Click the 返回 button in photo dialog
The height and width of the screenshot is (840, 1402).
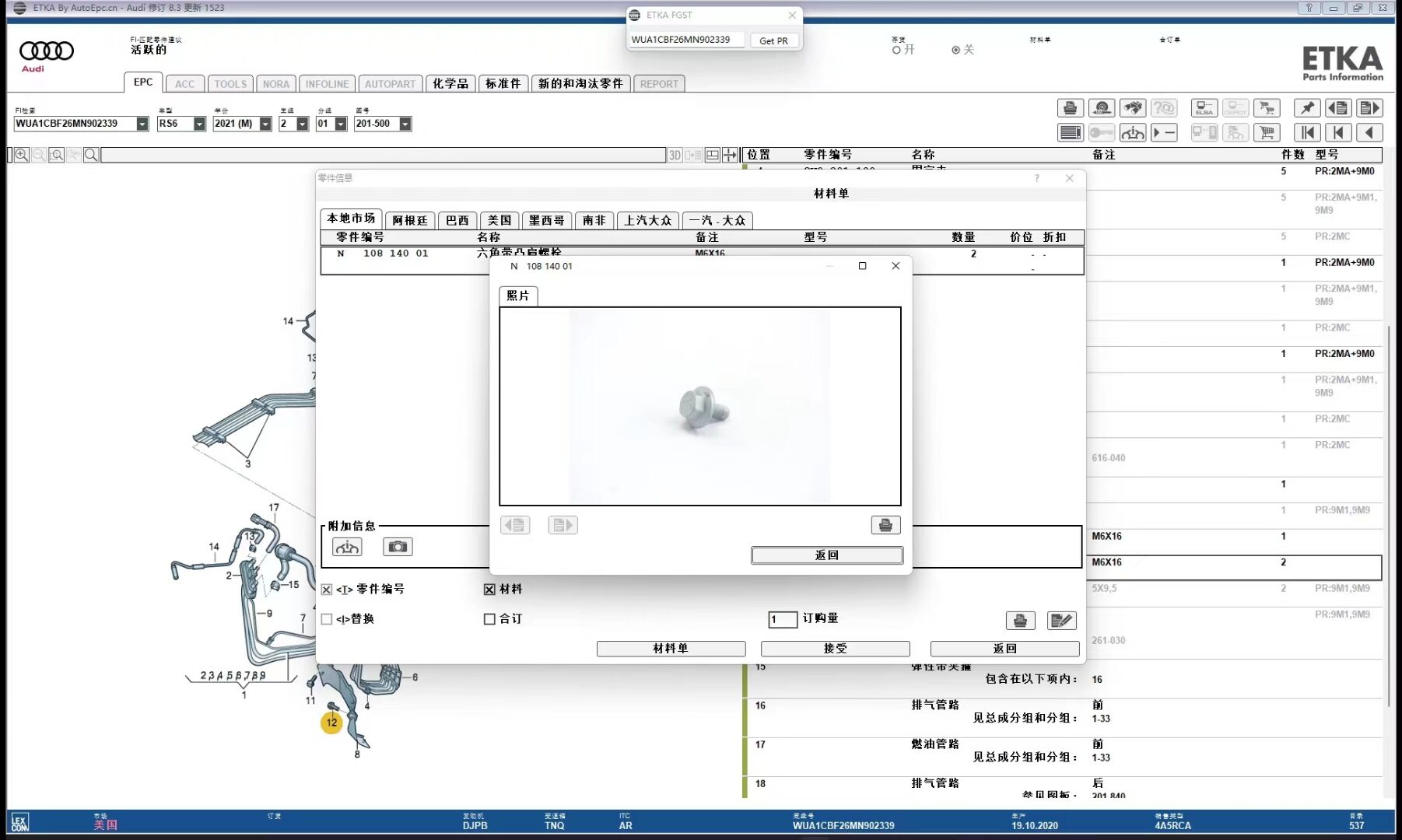(x=827, y=555)
